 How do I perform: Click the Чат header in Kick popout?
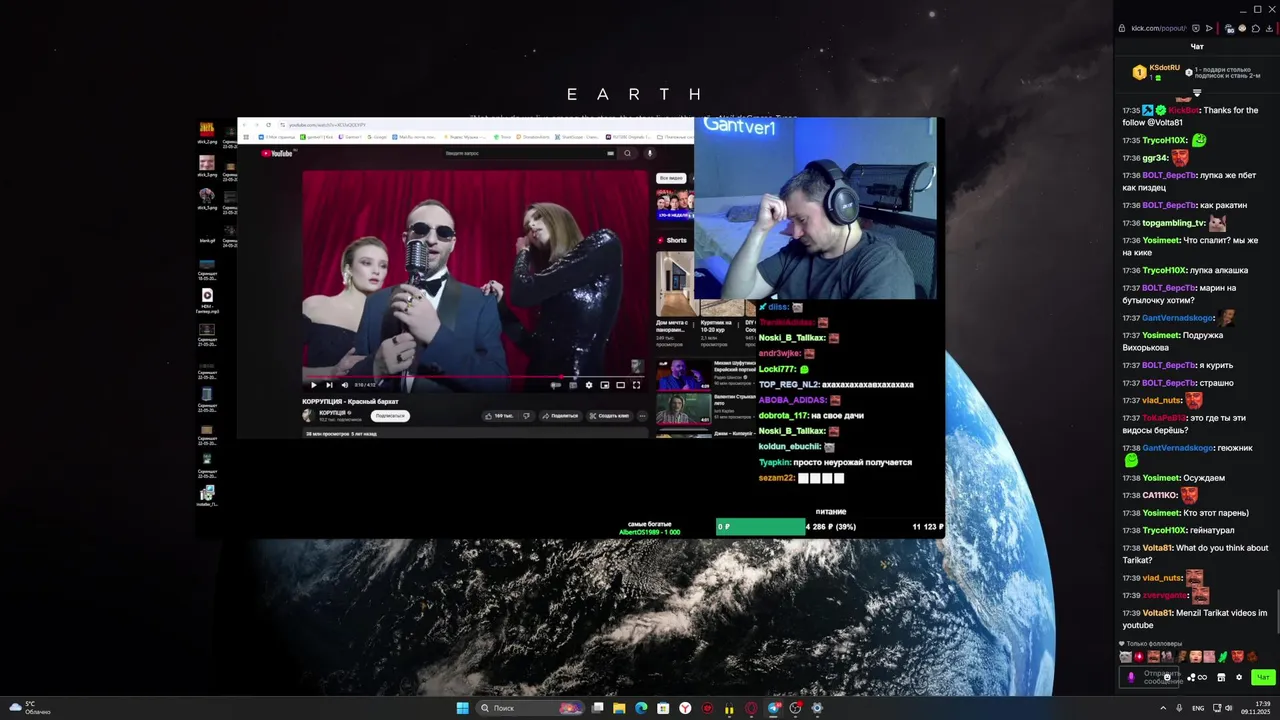1197,46
